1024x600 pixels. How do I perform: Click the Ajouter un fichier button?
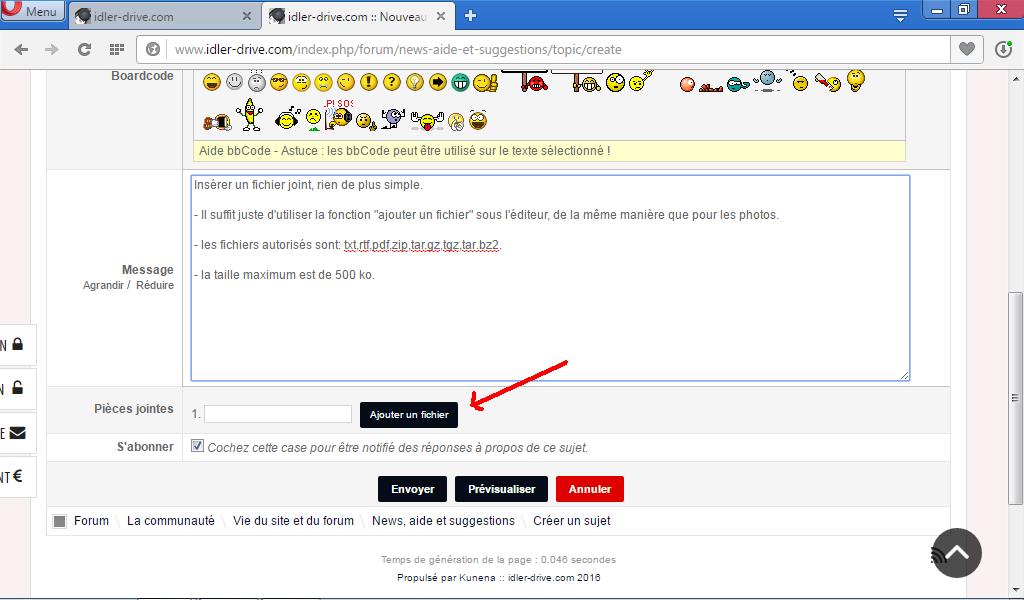[x=408, y=414]
